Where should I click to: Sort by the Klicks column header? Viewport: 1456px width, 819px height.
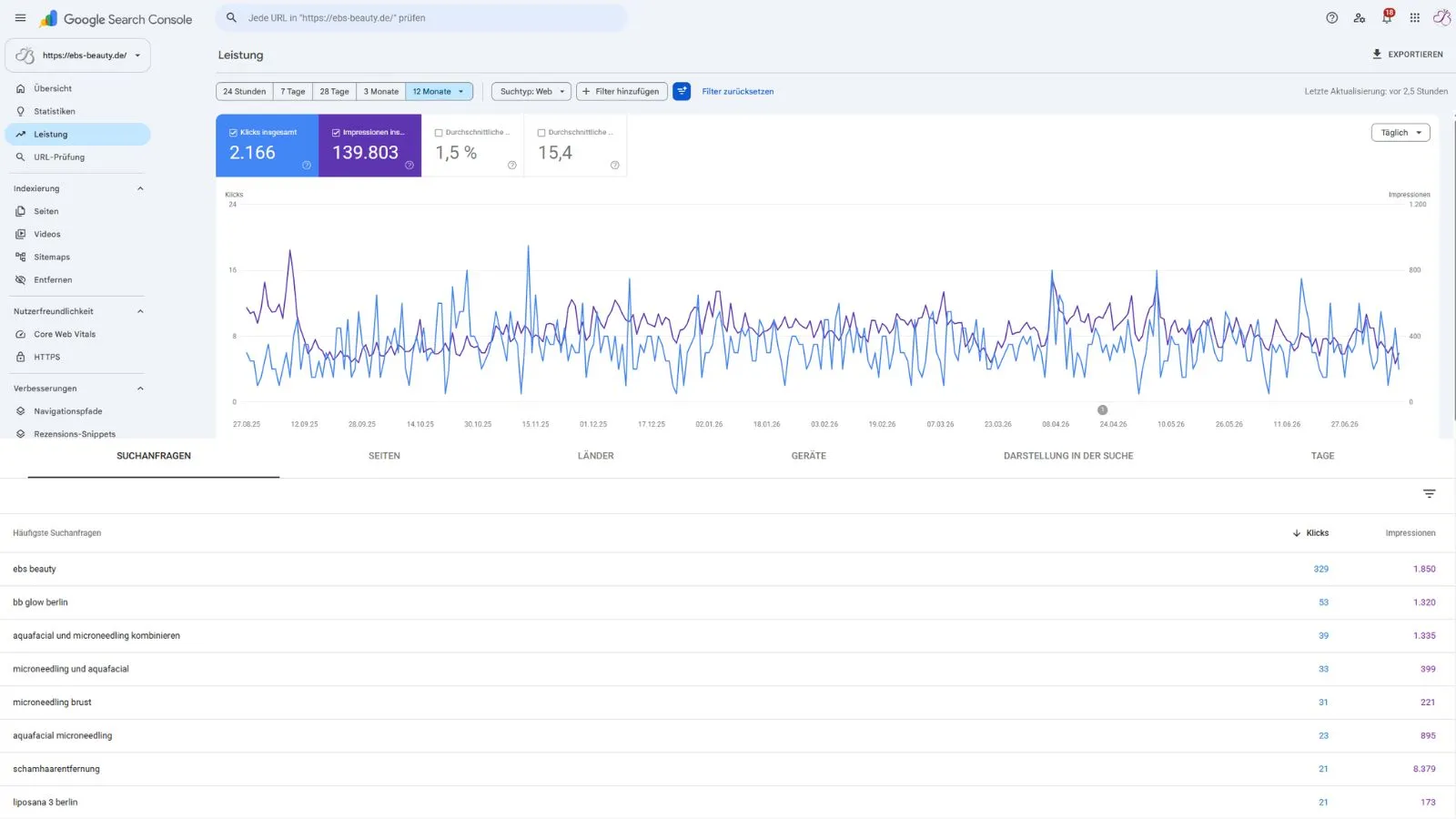[x=1310, y=533]
